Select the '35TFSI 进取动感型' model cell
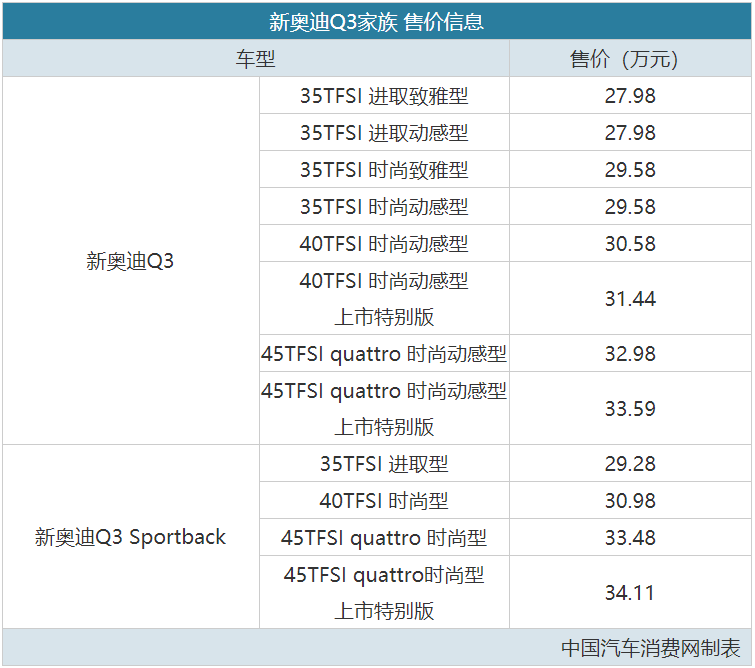Viewport: 755px width, 668px height. 384,133
